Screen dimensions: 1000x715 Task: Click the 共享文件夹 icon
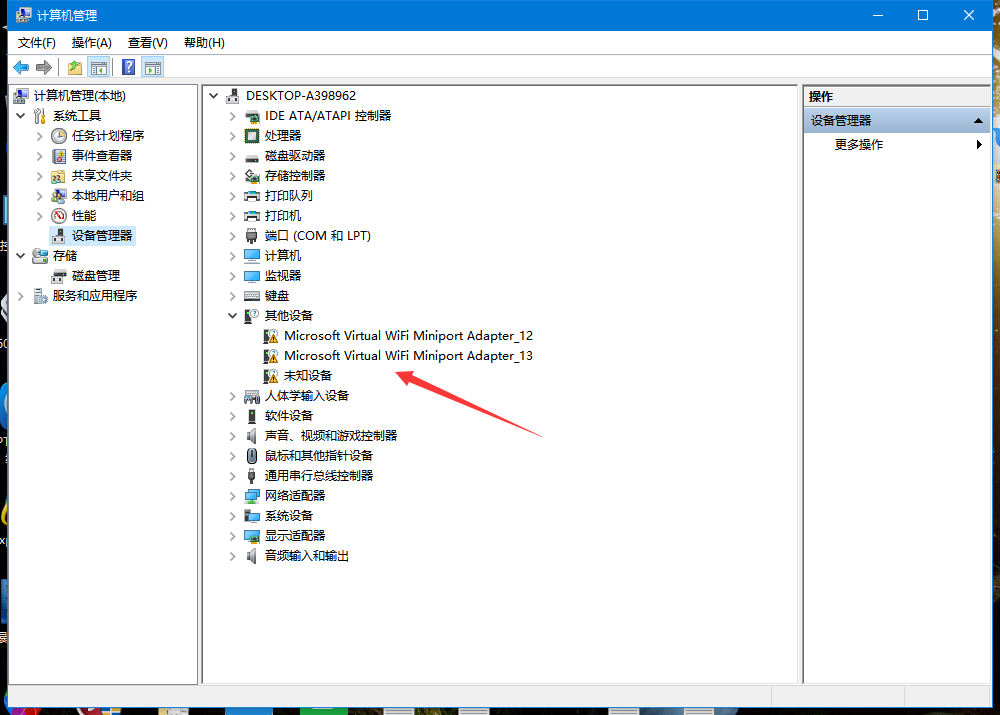pyautogui.click(x=59, y=176)
